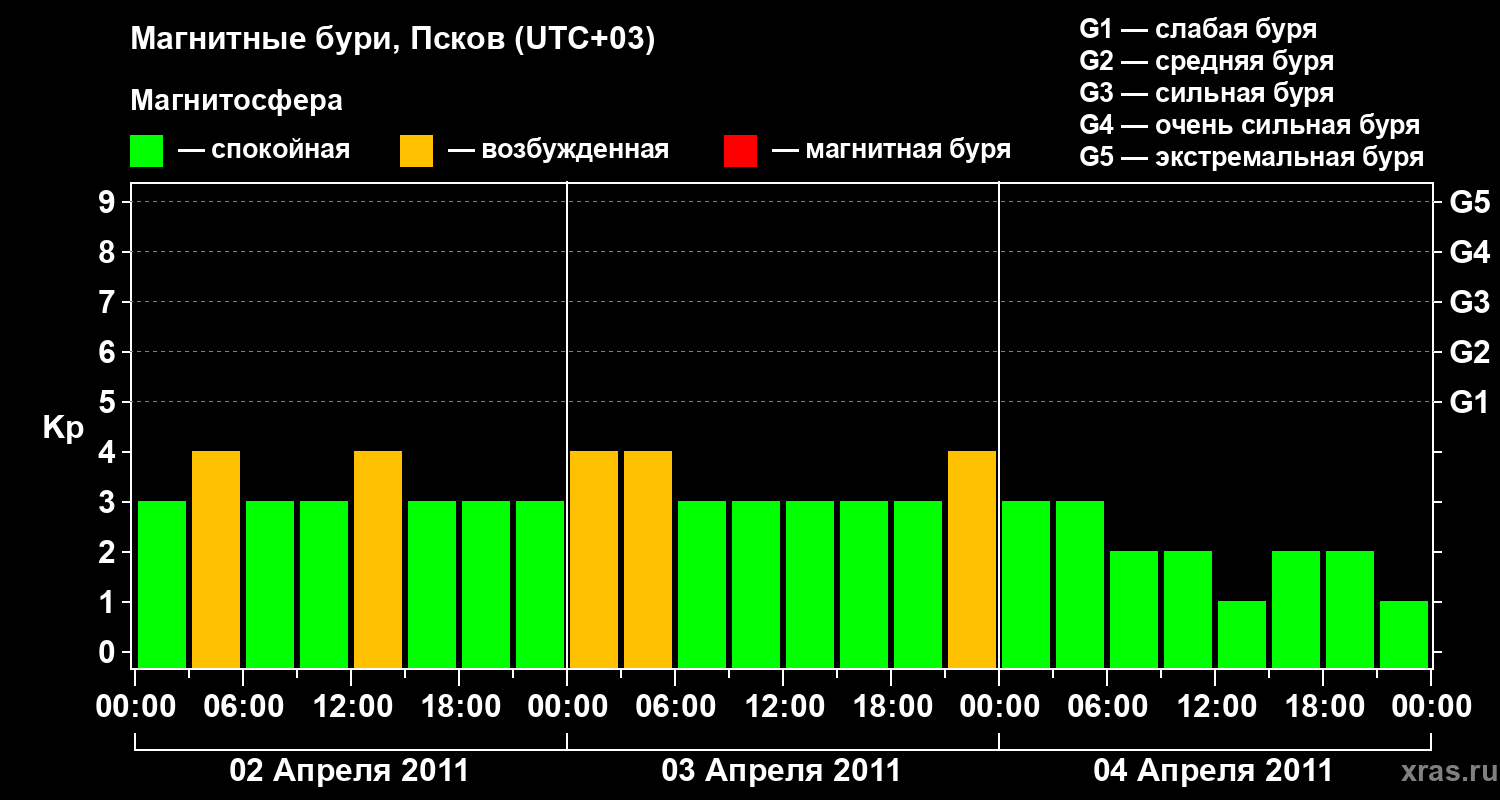The image size is (1500, 800).
Task: Click the '03 Апреля 2011' date label
Action: click(x=781, y=771)
